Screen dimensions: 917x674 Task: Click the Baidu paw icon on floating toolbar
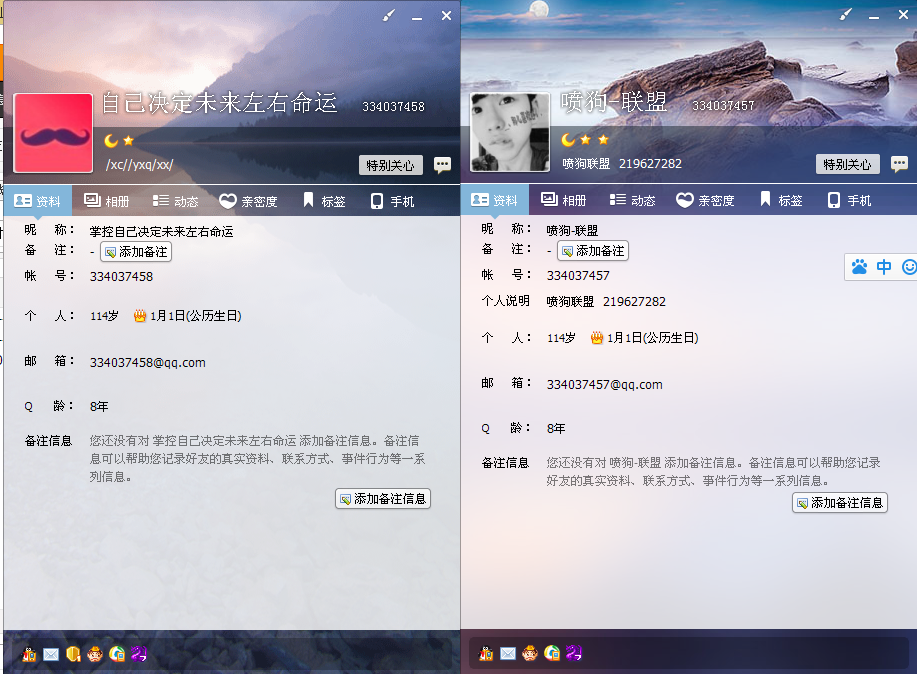click(859, 267)
